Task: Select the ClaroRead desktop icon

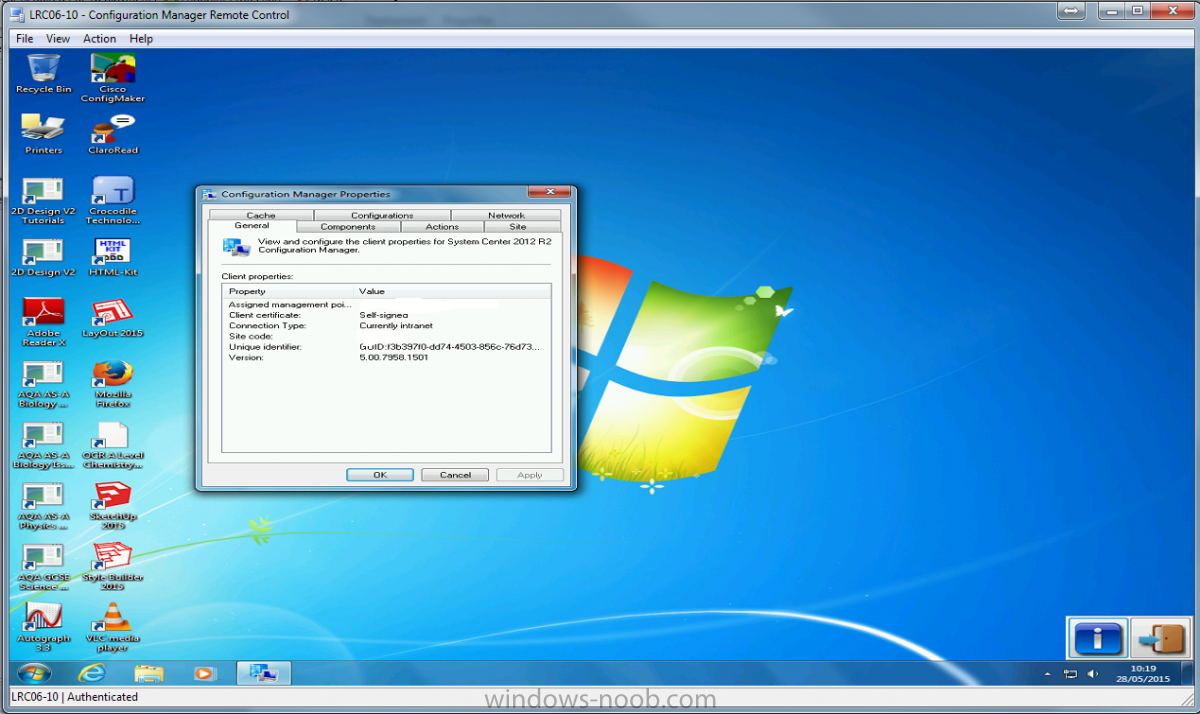Action: click(113, 135)
